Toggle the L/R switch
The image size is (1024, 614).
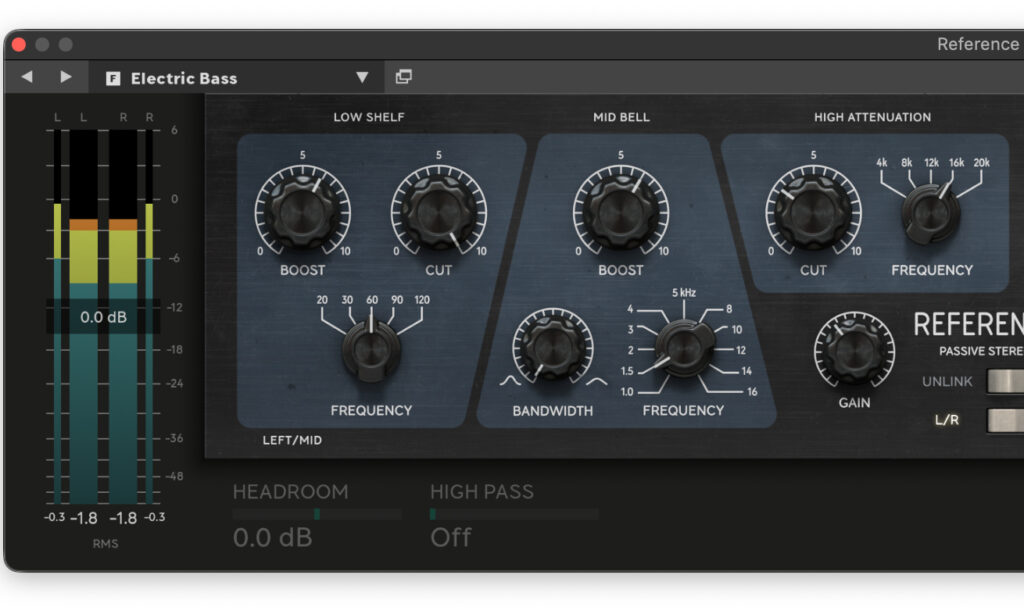[x=1004, y=420]
